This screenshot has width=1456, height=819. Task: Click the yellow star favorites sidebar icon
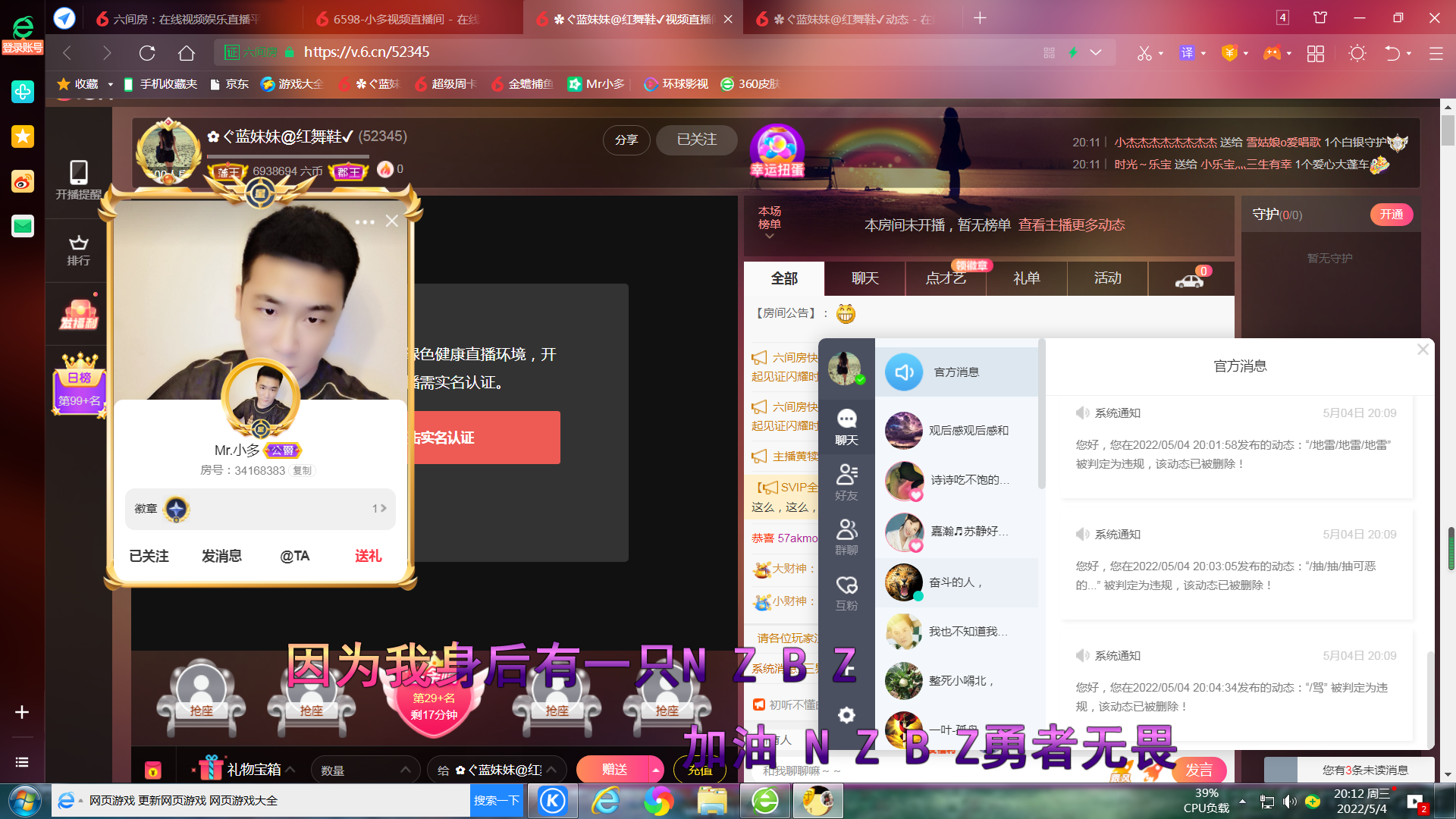pyautogui.click(x=23, y=136)
